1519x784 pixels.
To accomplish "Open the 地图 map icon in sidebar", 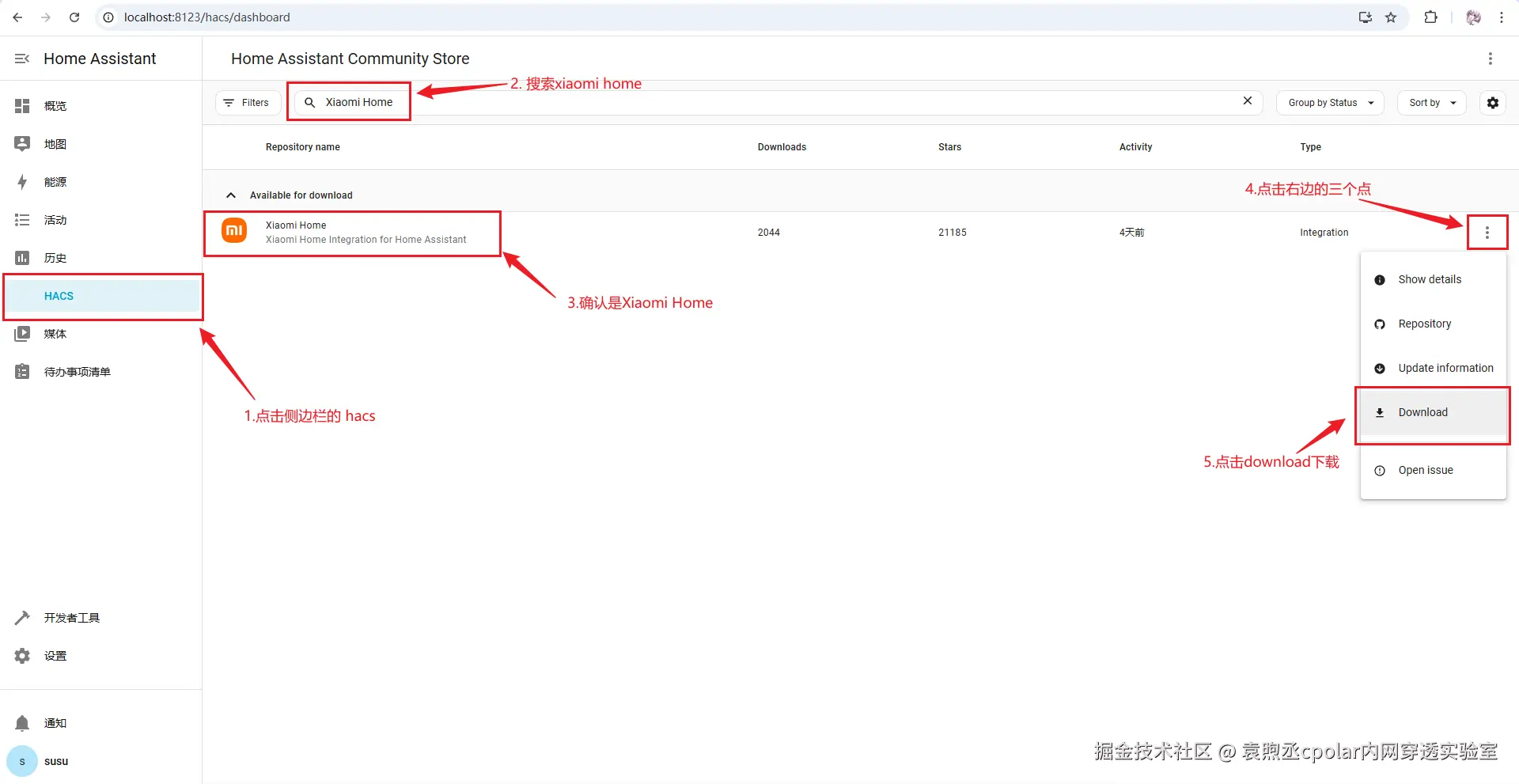I will tap(22, 144).
